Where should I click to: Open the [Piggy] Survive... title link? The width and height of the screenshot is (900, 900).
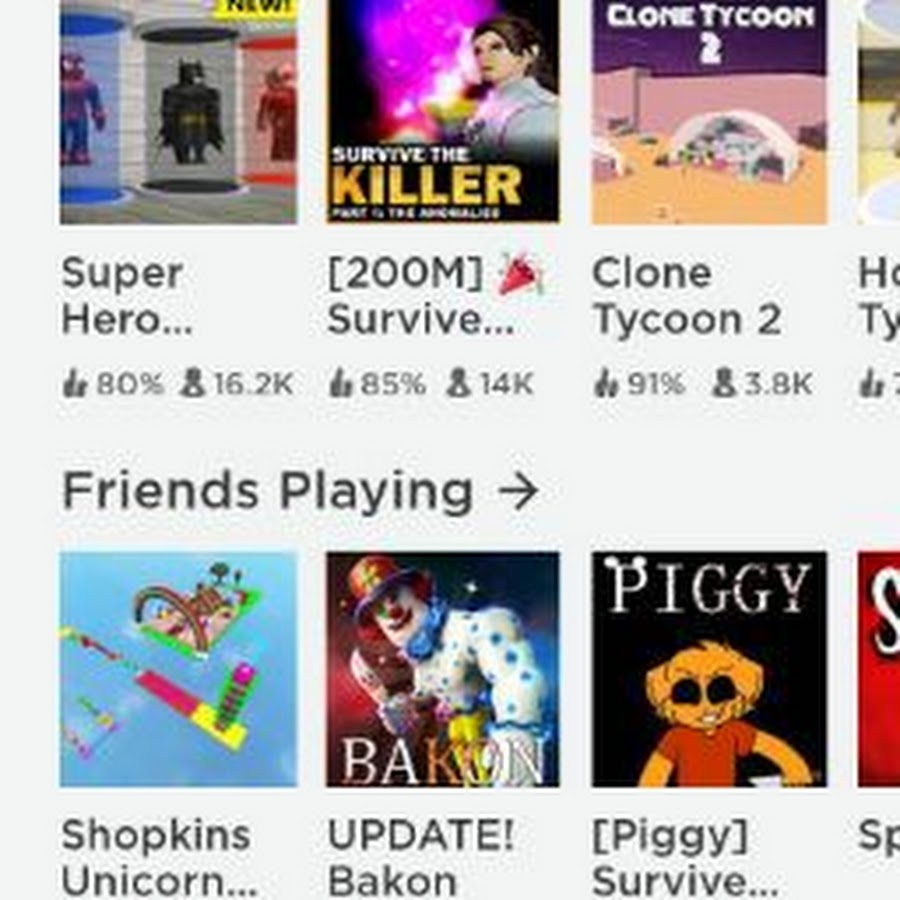685,859
